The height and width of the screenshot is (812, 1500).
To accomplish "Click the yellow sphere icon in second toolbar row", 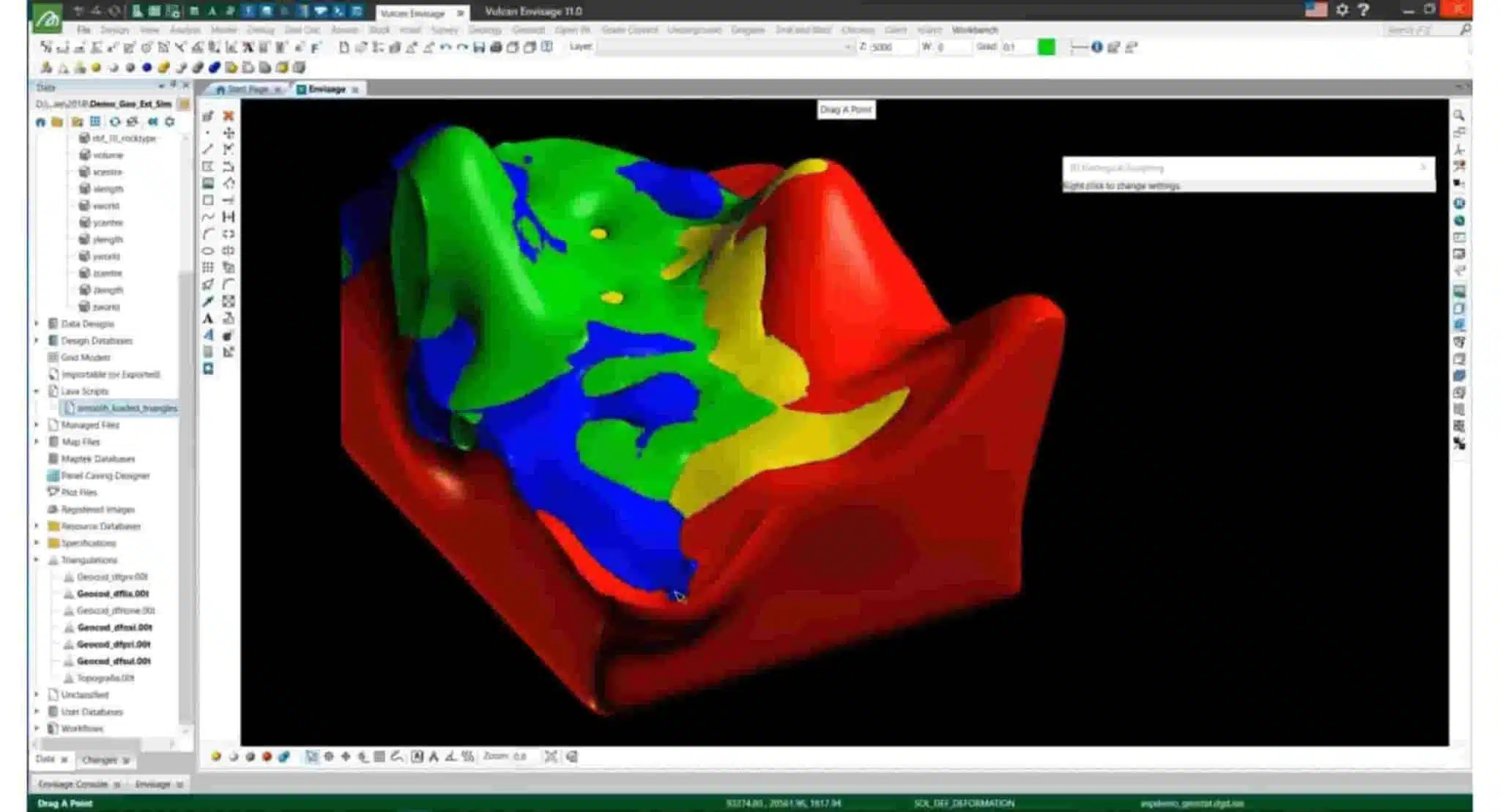I will coord(96,67).
